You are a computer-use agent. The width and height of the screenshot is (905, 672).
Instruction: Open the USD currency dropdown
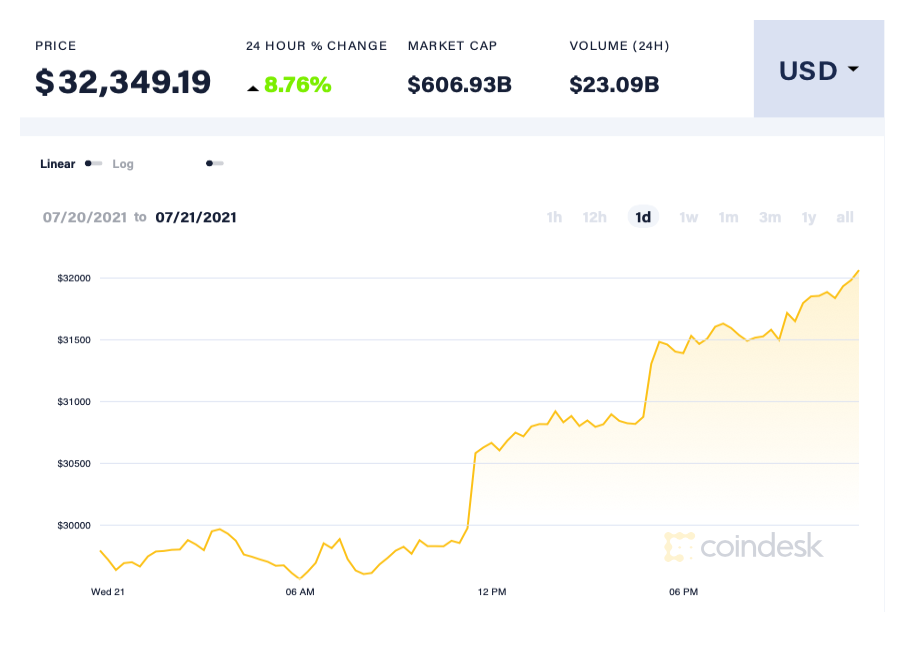817,70
